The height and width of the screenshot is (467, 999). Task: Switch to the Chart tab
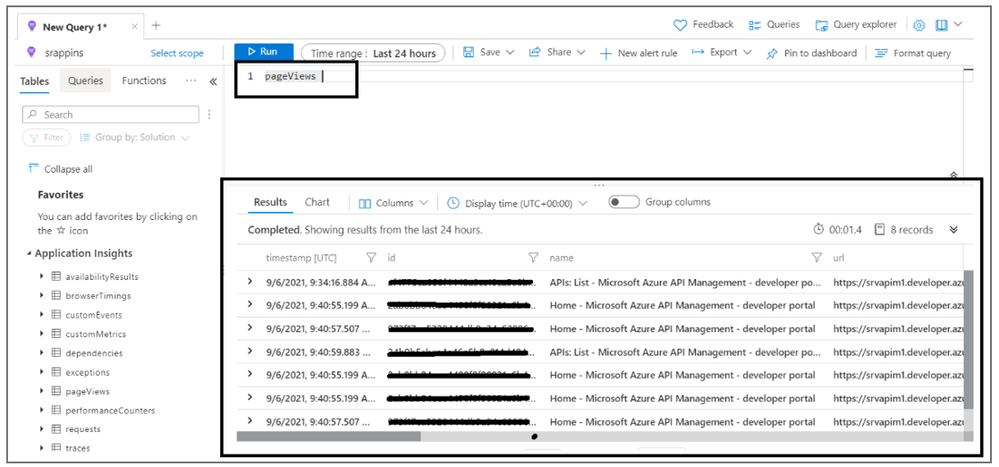[x=317, y=203]
